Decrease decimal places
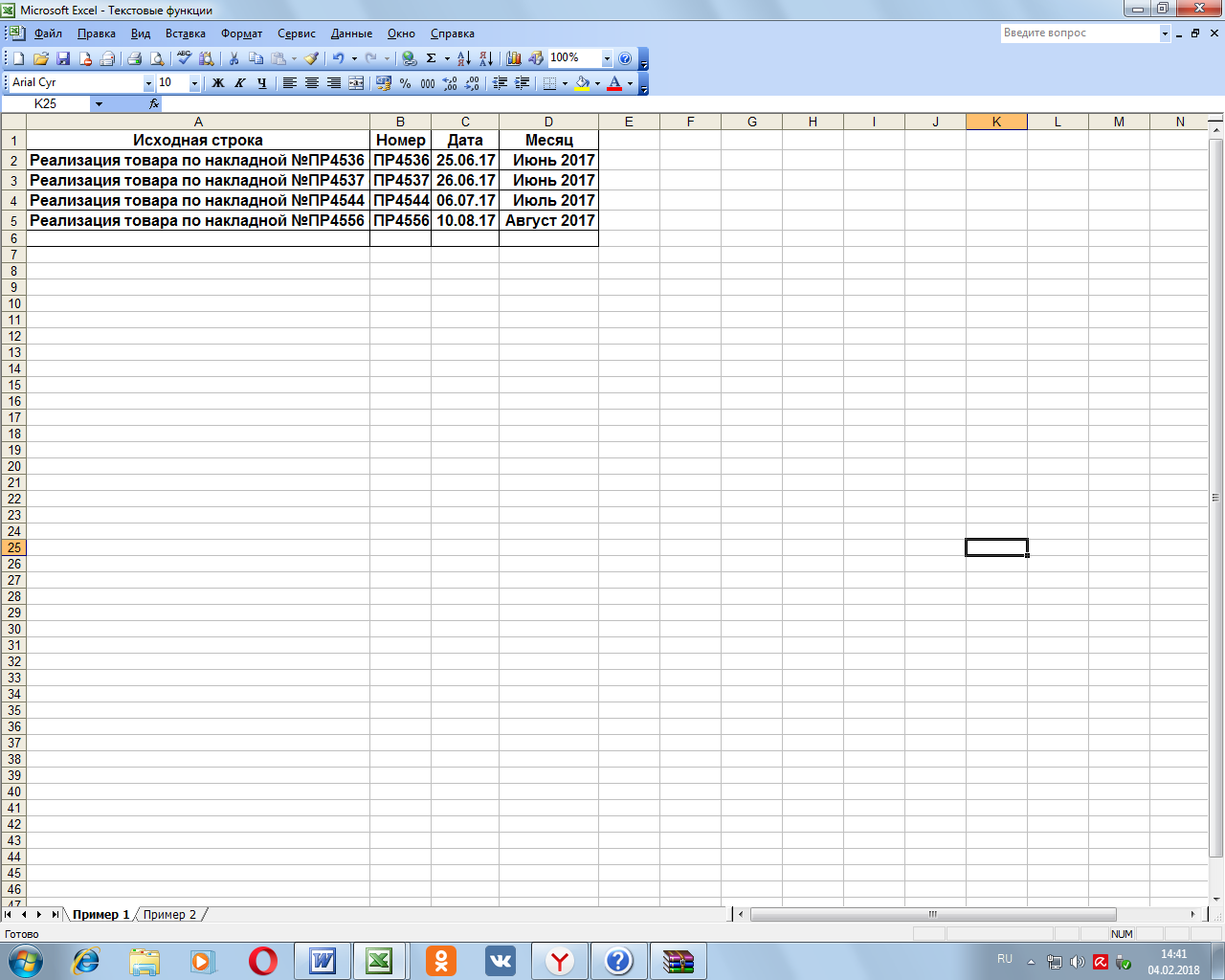Viewport: 1225px width, 980px height. 472,83
